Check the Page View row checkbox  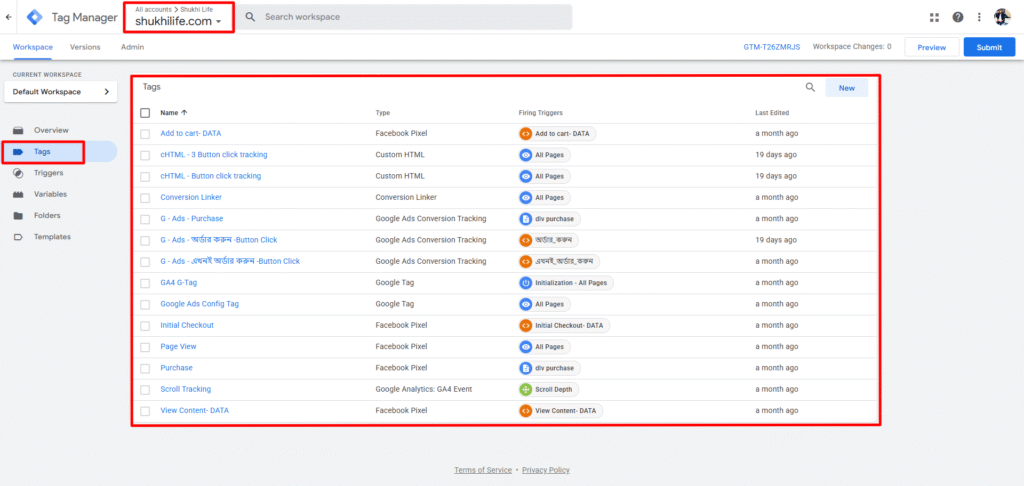click(145, 347)
